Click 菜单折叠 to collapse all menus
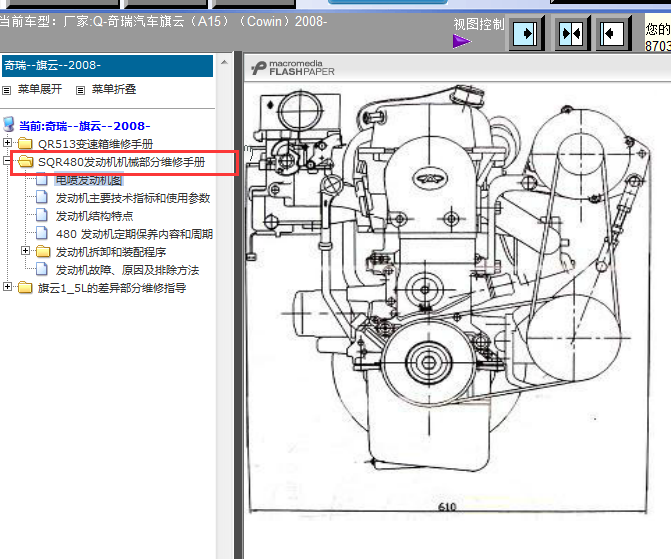Viewport: 671px width, 559px height. click(x=114, y=89)
